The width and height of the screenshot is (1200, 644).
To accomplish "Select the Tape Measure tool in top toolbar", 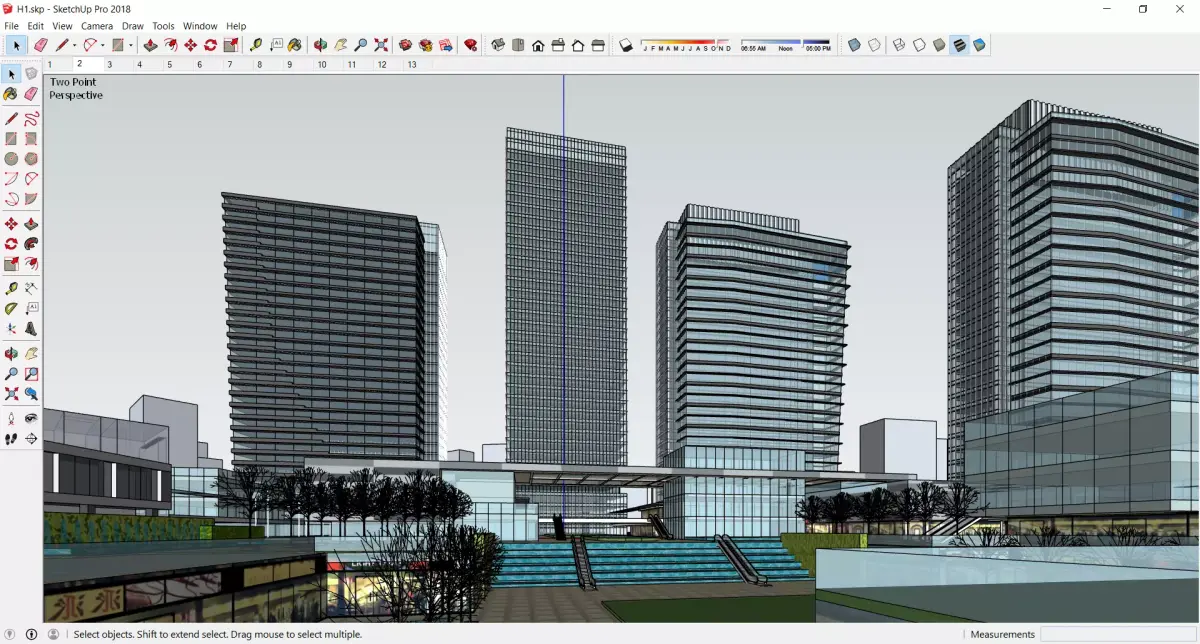I will click(256, 45).
